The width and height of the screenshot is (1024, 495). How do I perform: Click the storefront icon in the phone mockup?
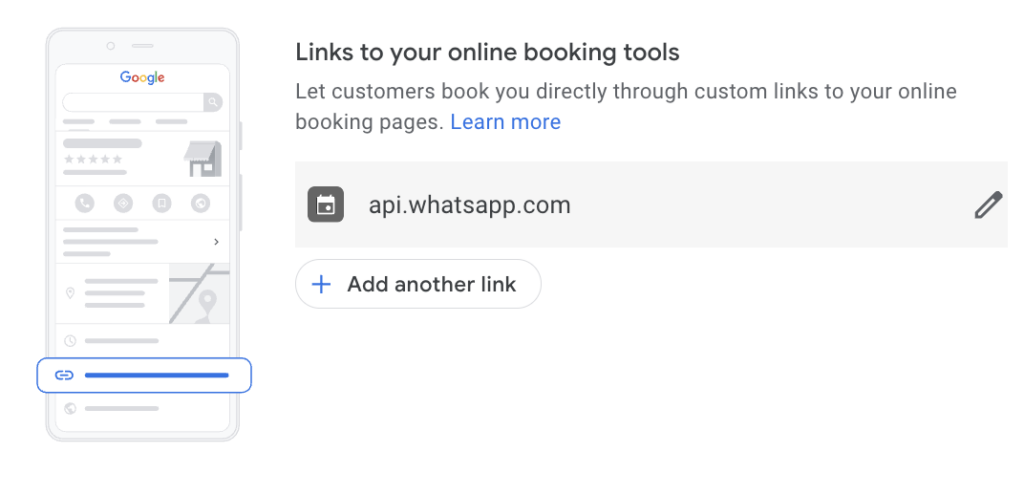pos(203,158)
